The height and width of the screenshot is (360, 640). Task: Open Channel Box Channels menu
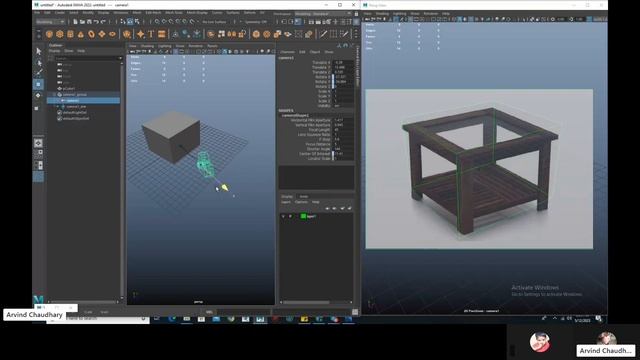tap(287, 52)
